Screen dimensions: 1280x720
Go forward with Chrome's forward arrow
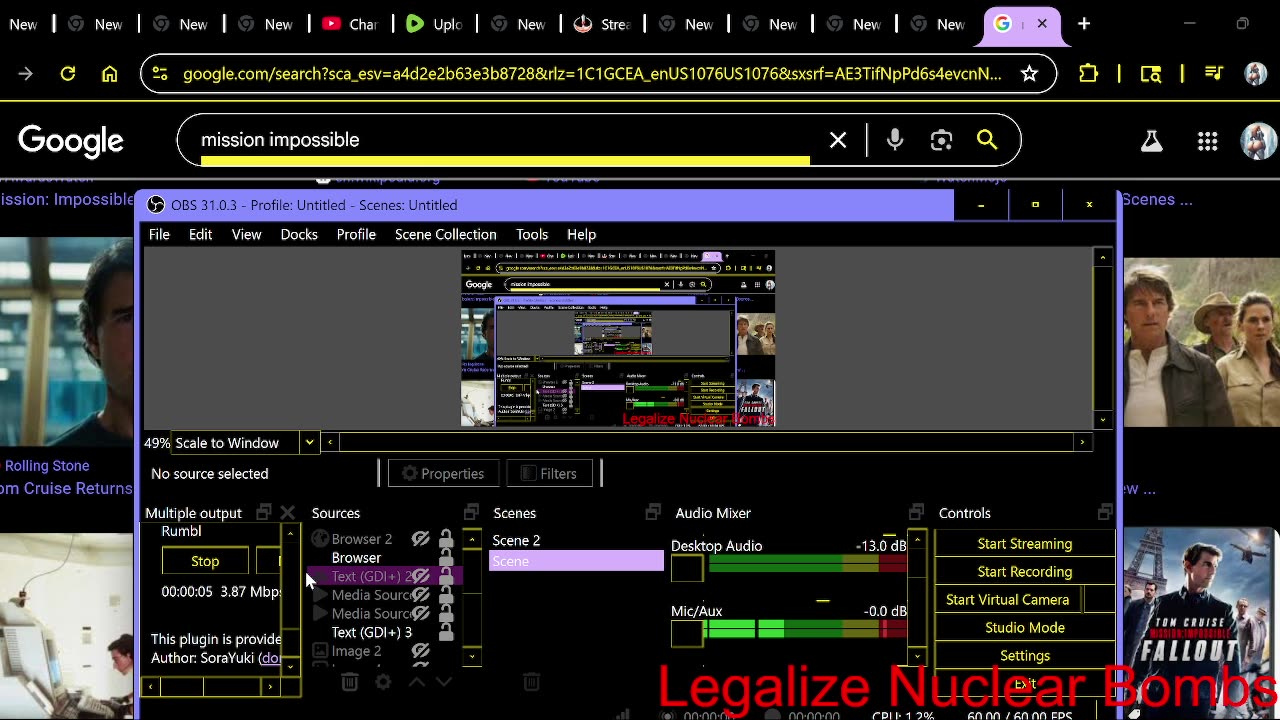[x=26, y=74]
